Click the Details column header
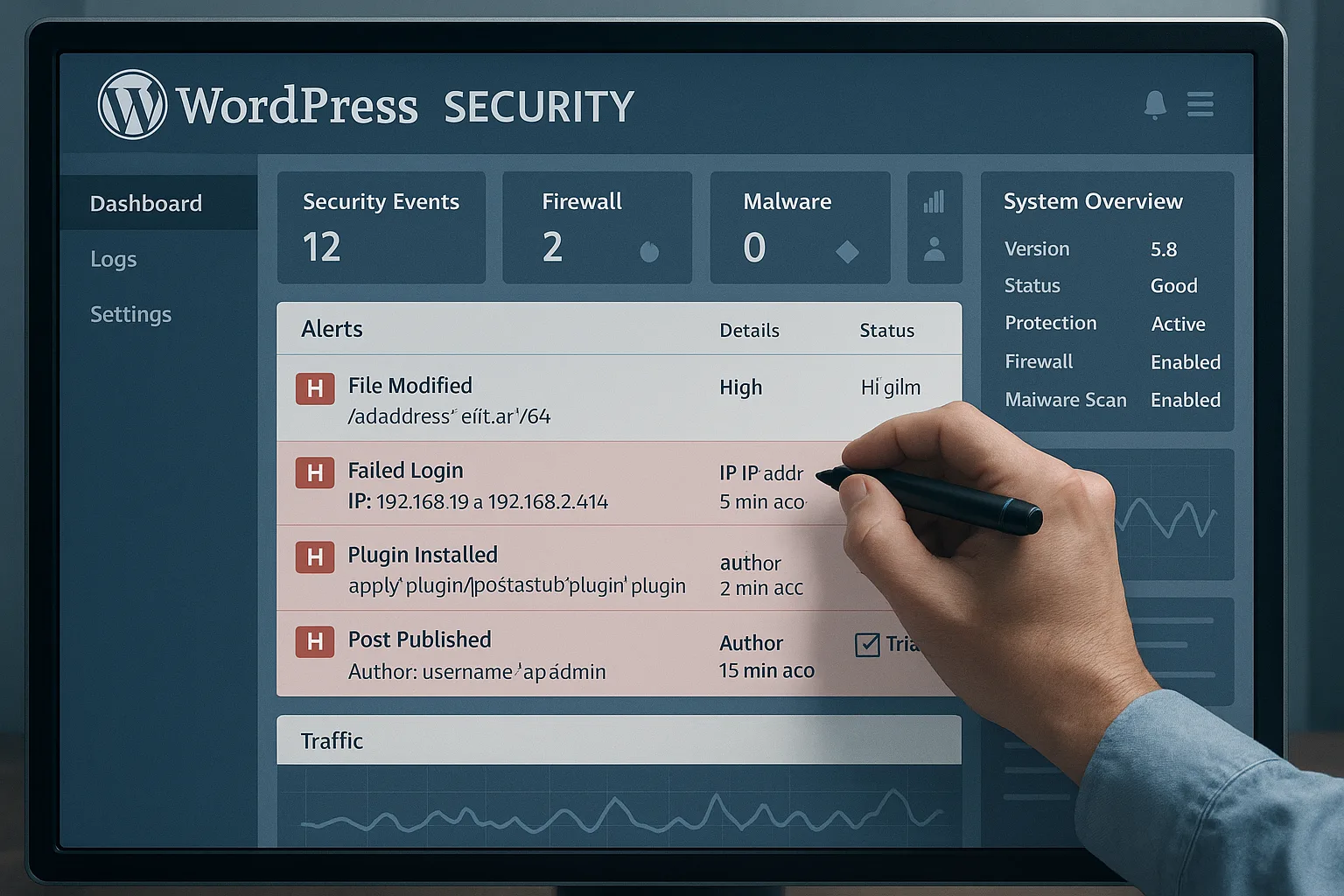This screenshot has width=1344, height=896. 749,331
